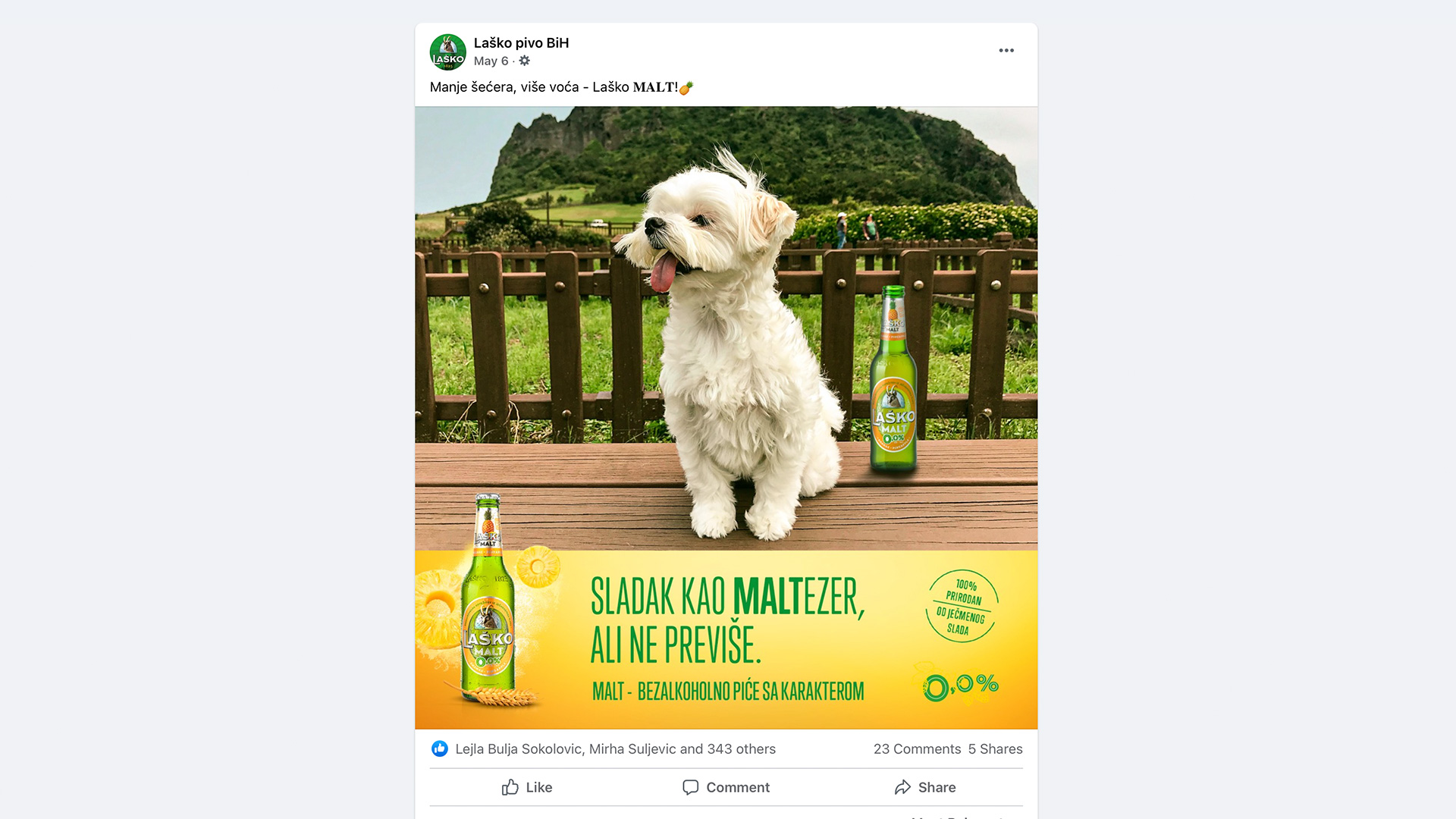The image size is (1456, 819).
Task: Like the Laško Malt post
Action: coord(527,787)
